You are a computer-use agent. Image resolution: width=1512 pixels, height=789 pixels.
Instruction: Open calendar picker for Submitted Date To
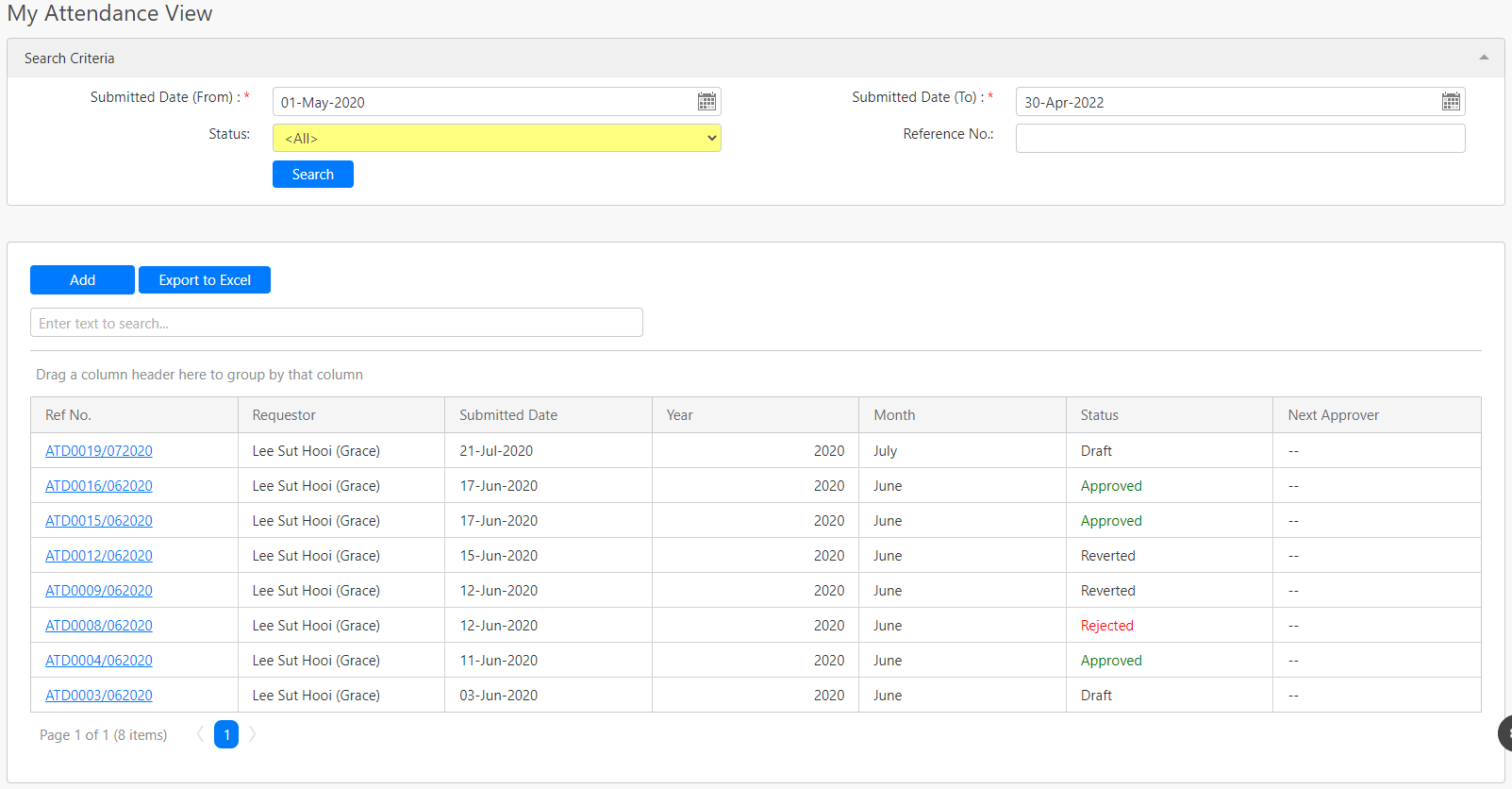tap(1451, 102)
